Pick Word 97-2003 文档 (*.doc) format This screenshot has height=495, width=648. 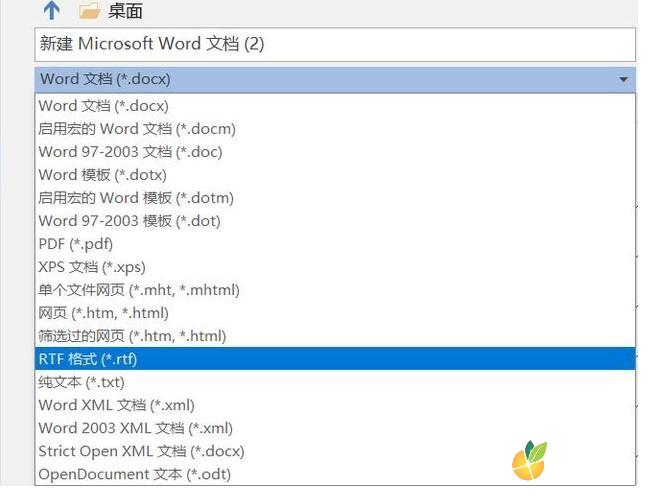pyautogui.click(x=335, y=152)
